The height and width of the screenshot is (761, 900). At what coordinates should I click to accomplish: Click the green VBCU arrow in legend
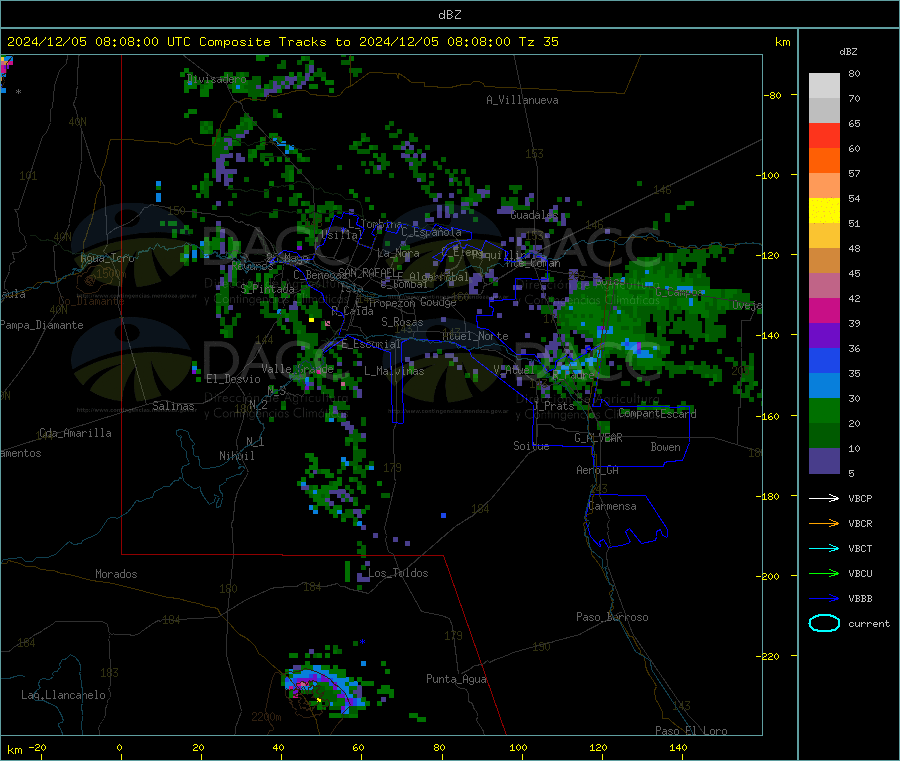tap(824, 573)
